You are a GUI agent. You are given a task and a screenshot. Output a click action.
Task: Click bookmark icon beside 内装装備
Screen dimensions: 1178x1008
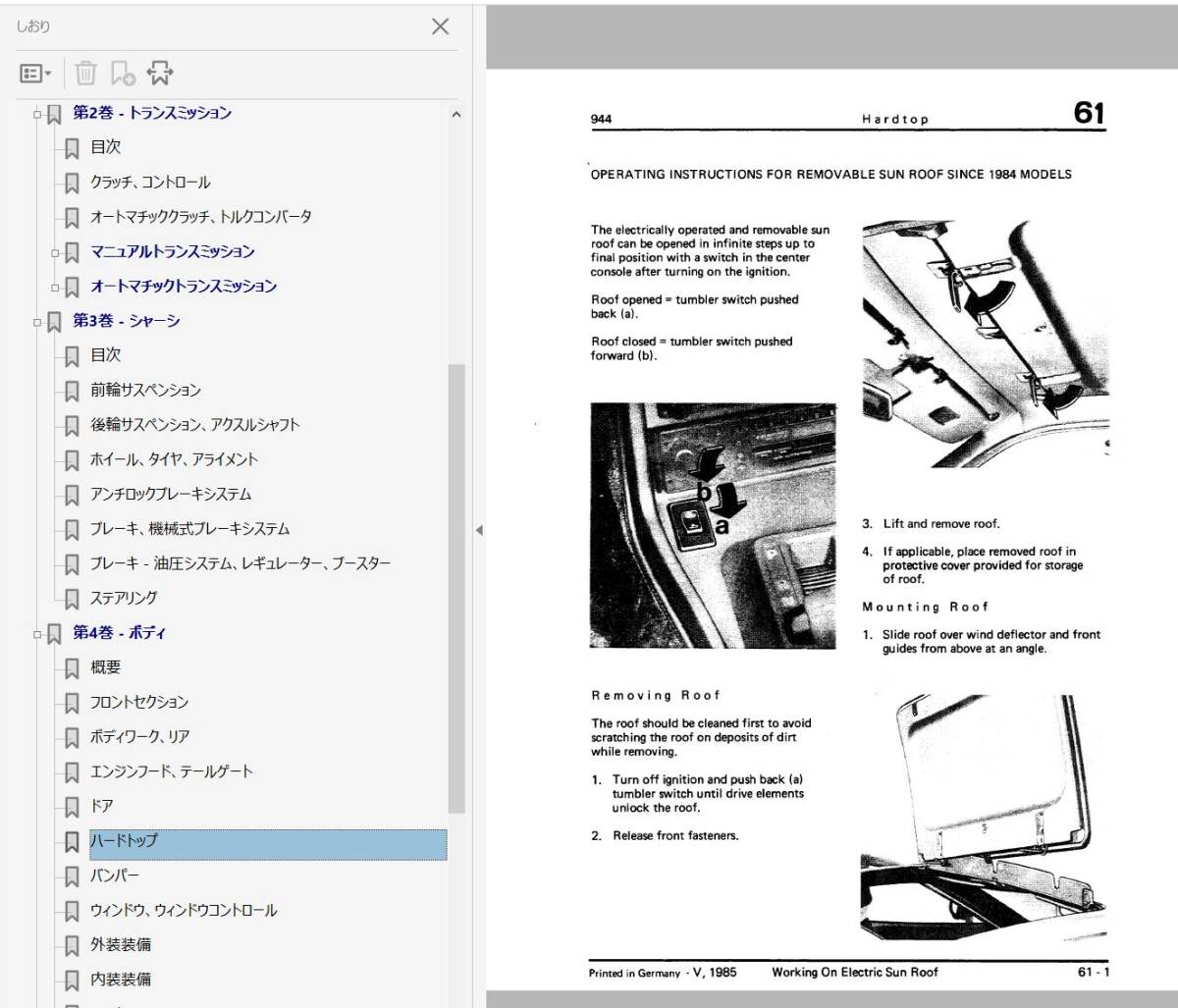(x=72, y=981)
